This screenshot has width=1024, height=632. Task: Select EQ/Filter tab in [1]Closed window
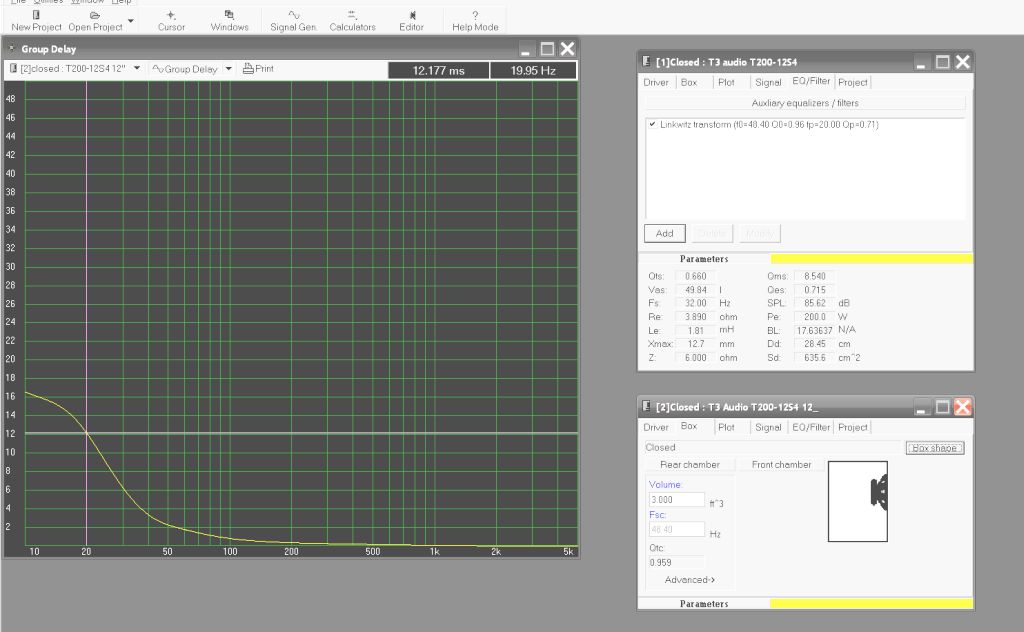(811, 81)
